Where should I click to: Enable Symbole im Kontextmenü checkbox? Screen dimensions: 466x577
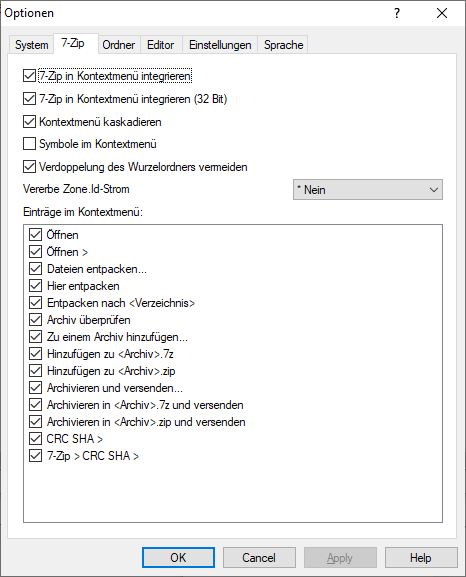(x=29, y=144)
